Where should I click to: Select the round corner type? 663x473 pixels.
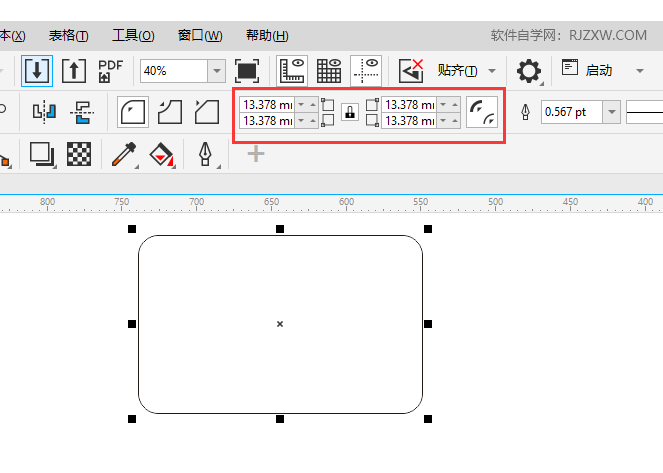132,112
